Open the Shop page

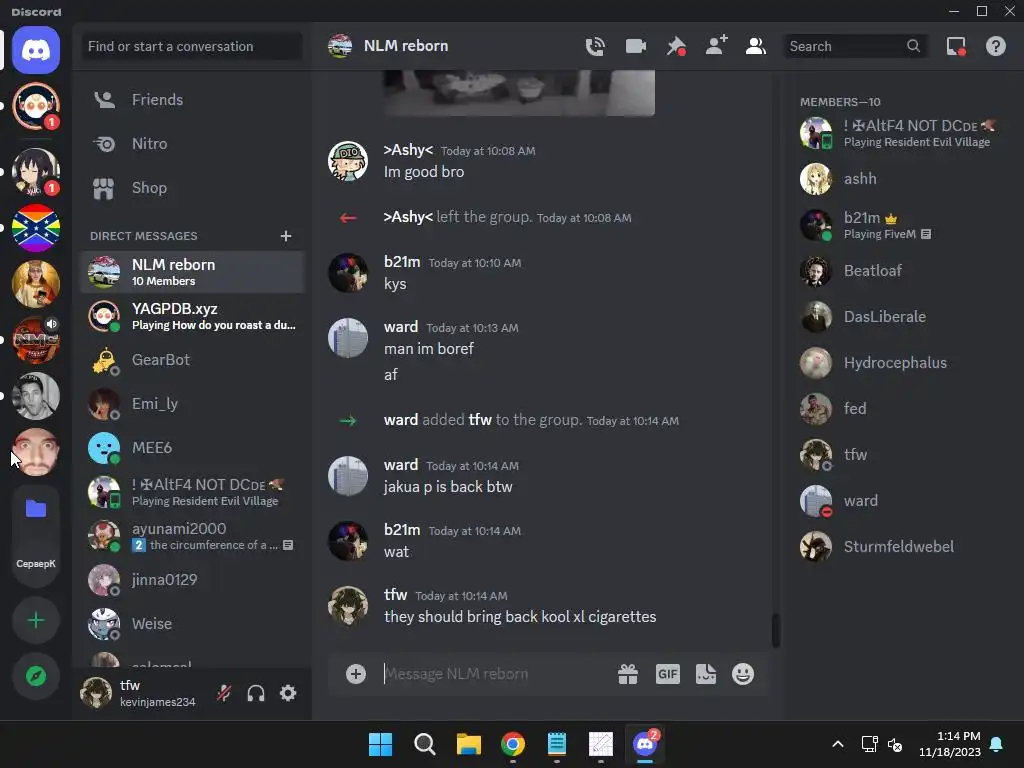[x=192, y=188]
